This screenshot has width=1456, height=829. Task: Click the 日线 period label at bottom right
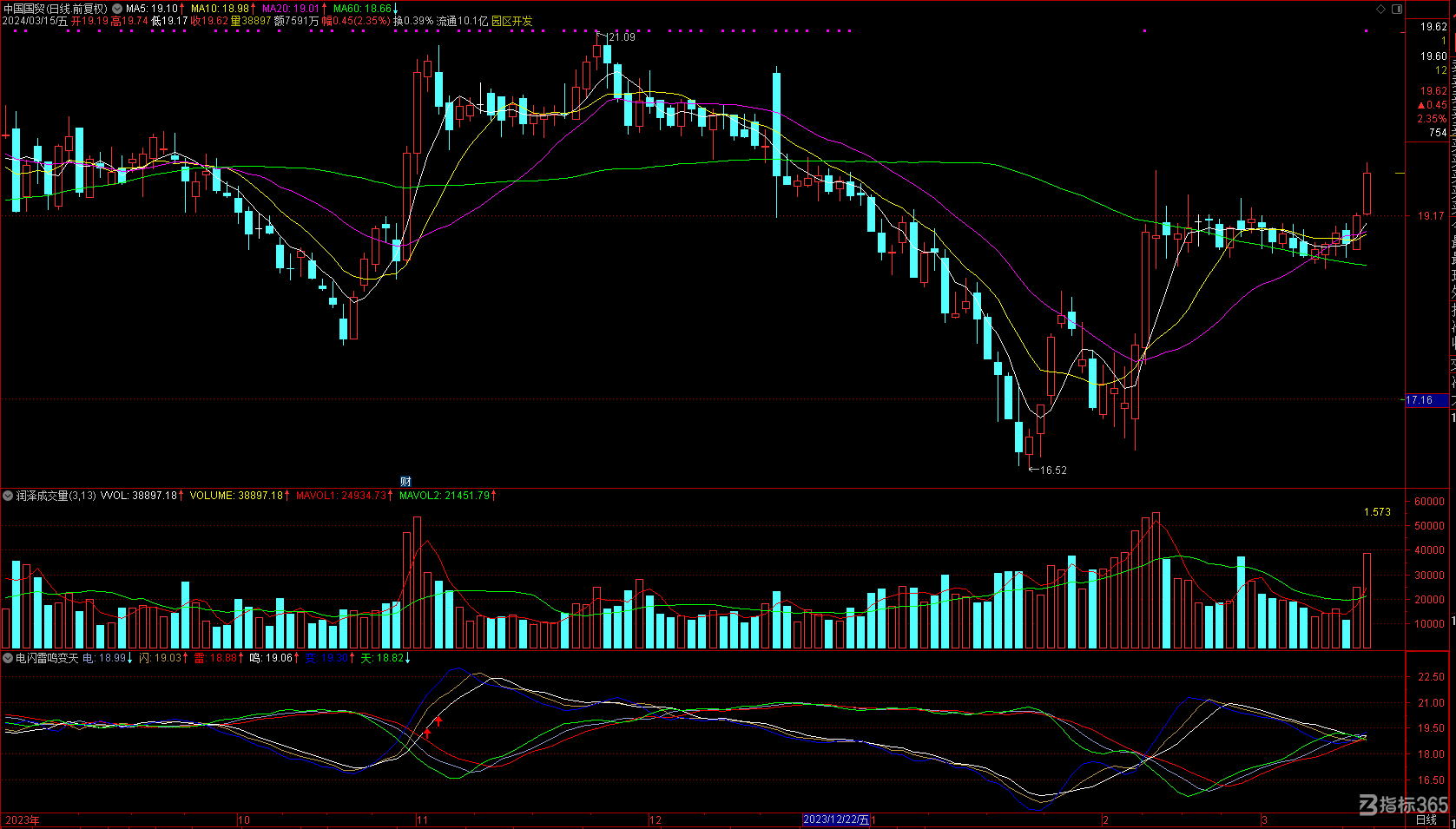[1426, 819]
